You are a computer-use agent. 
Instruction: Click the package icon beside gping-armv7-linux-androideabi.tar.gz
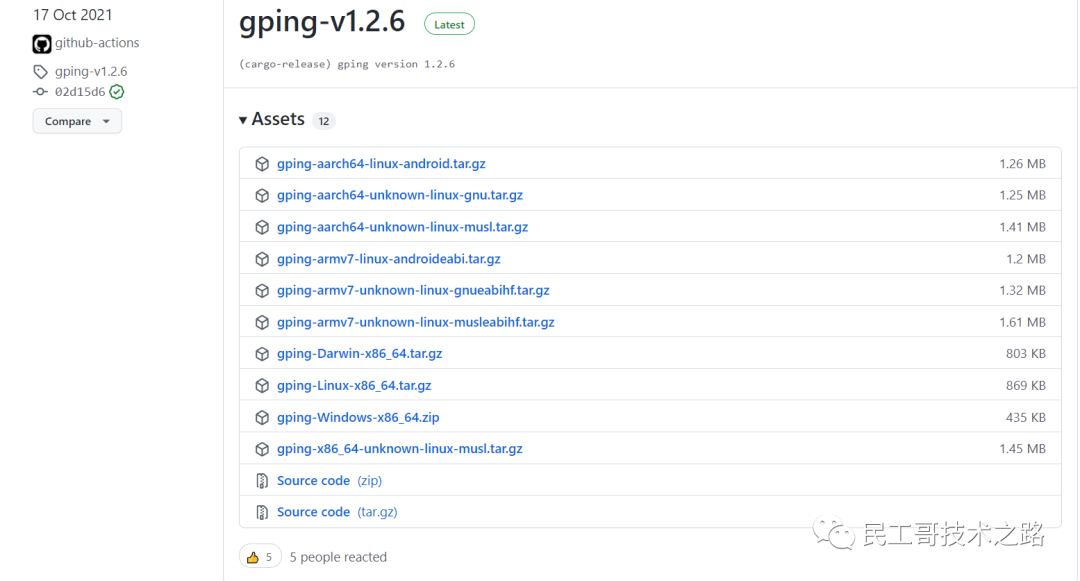262,259
